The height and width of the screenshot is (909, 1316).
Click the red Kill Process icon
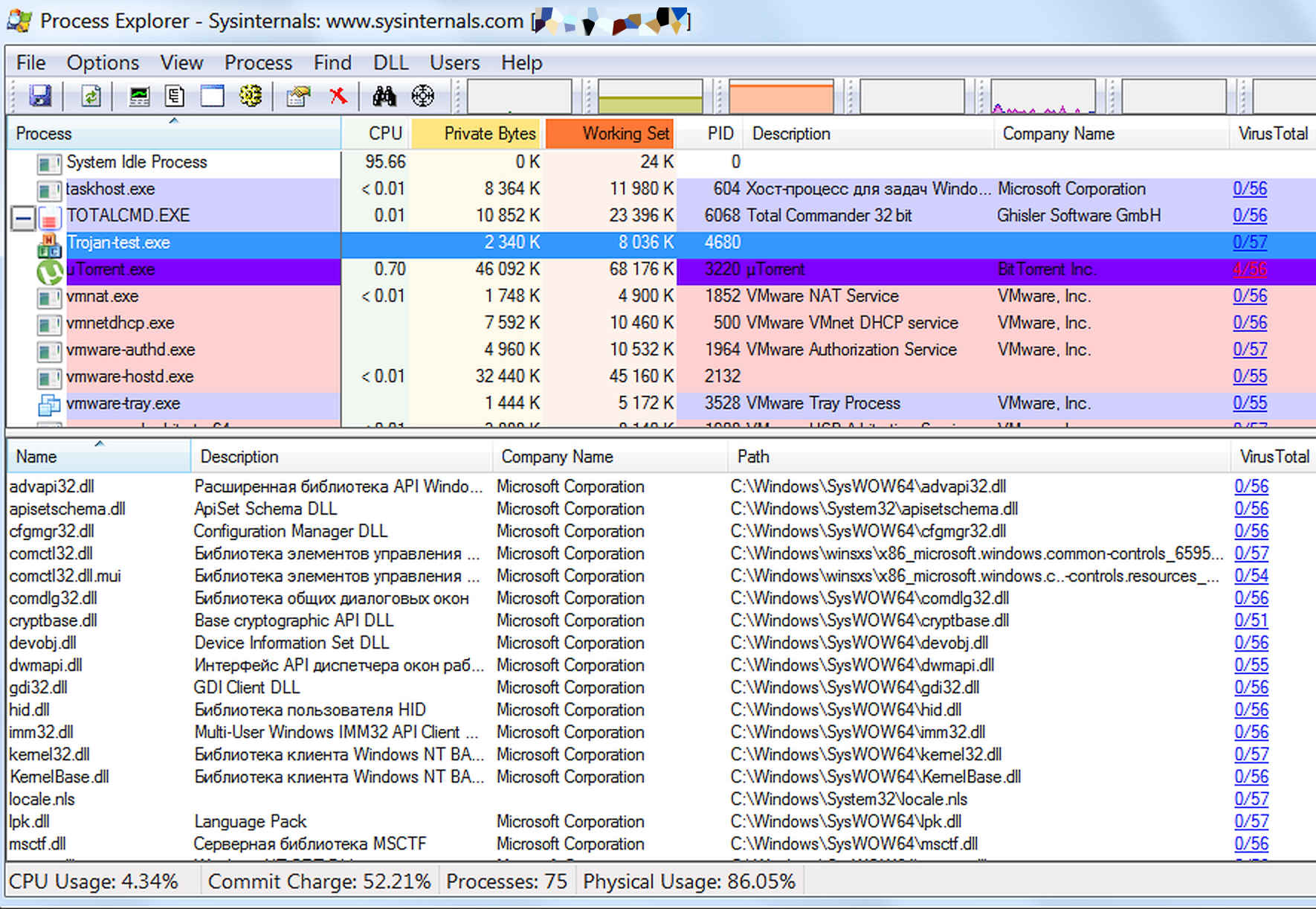(x=338, y=96)
